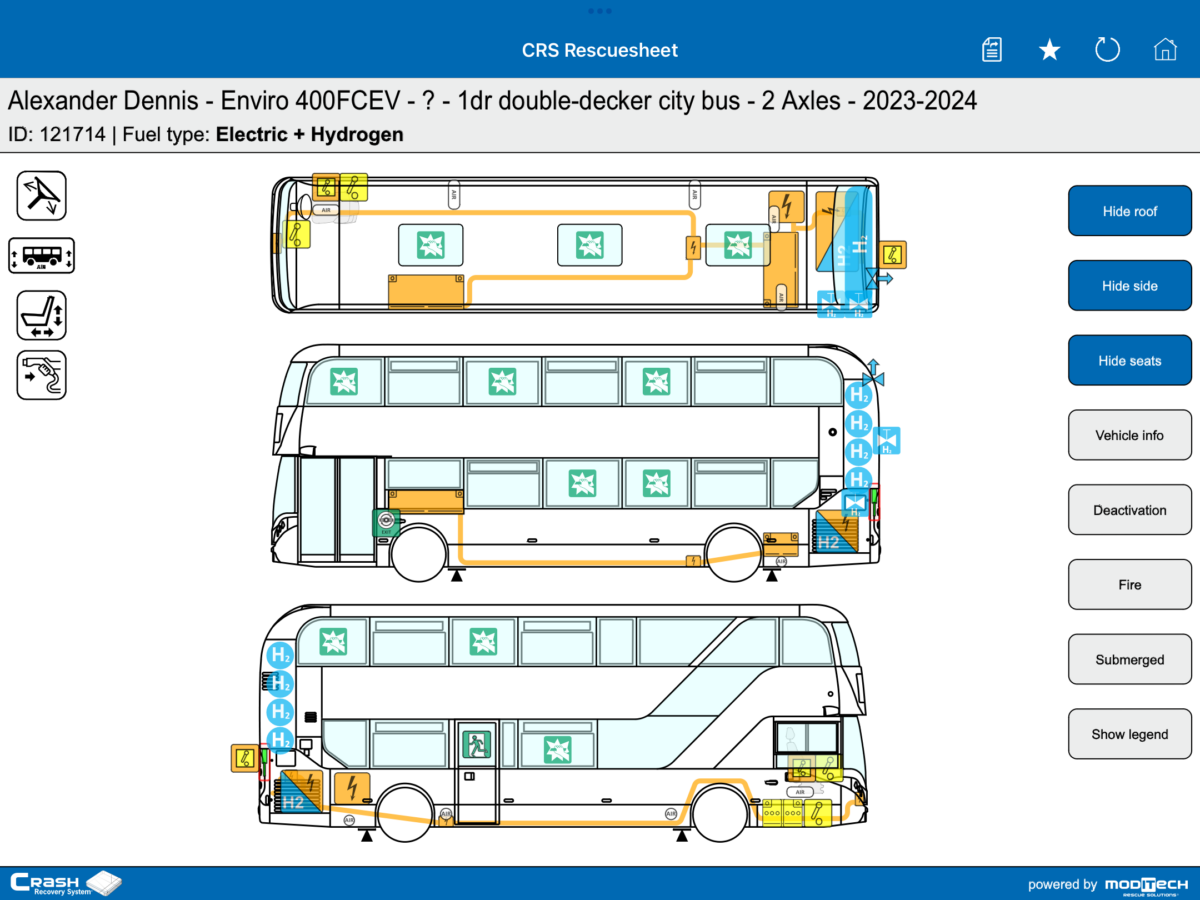This screenshot has width=1200, height=900.
Task: Open the Deactivation instructions
Action: tap(1130, 510)
